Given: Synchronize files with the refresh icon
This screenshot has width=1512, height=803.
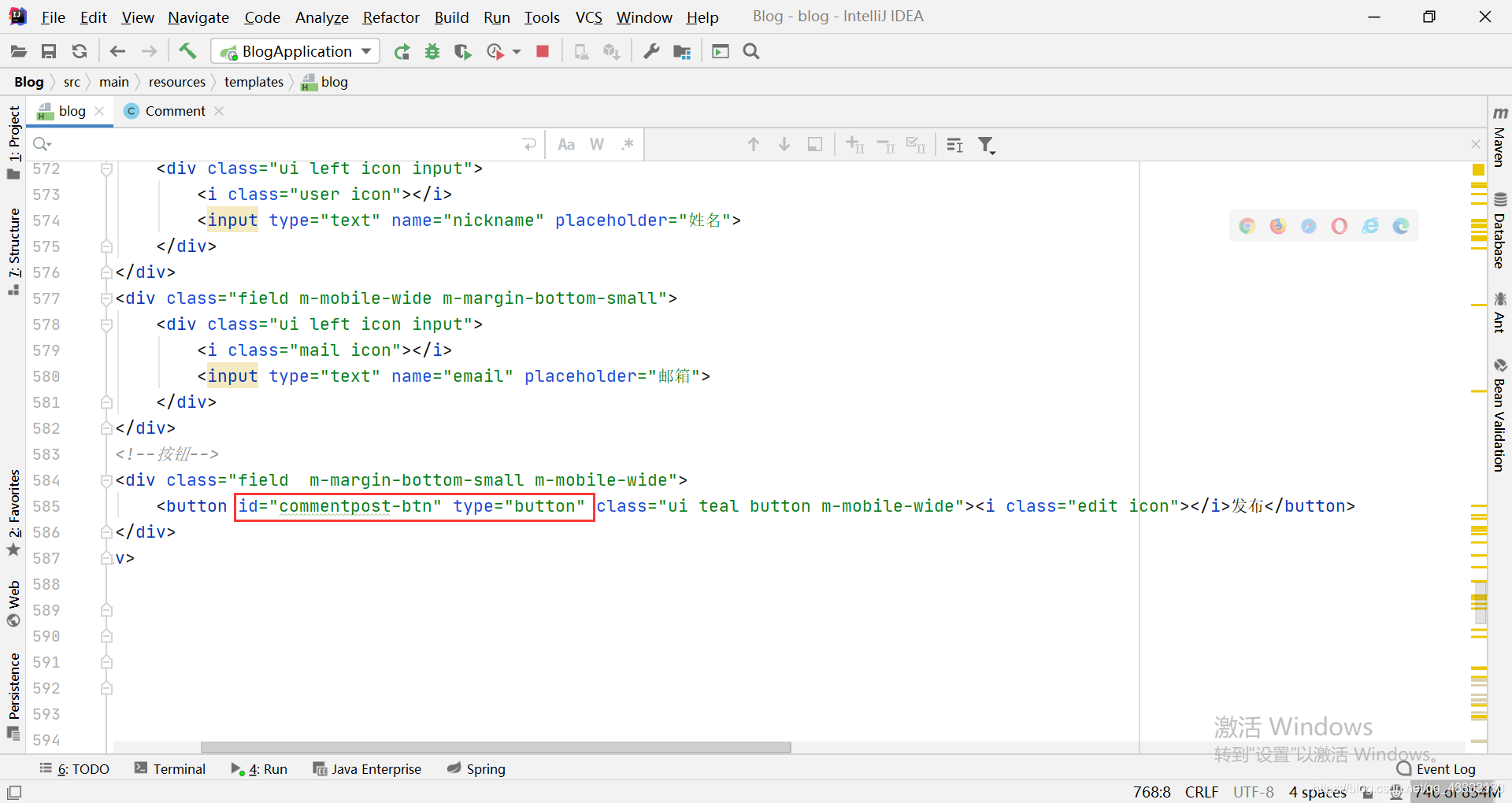Looking at the screenshot, I should (80, 52).
